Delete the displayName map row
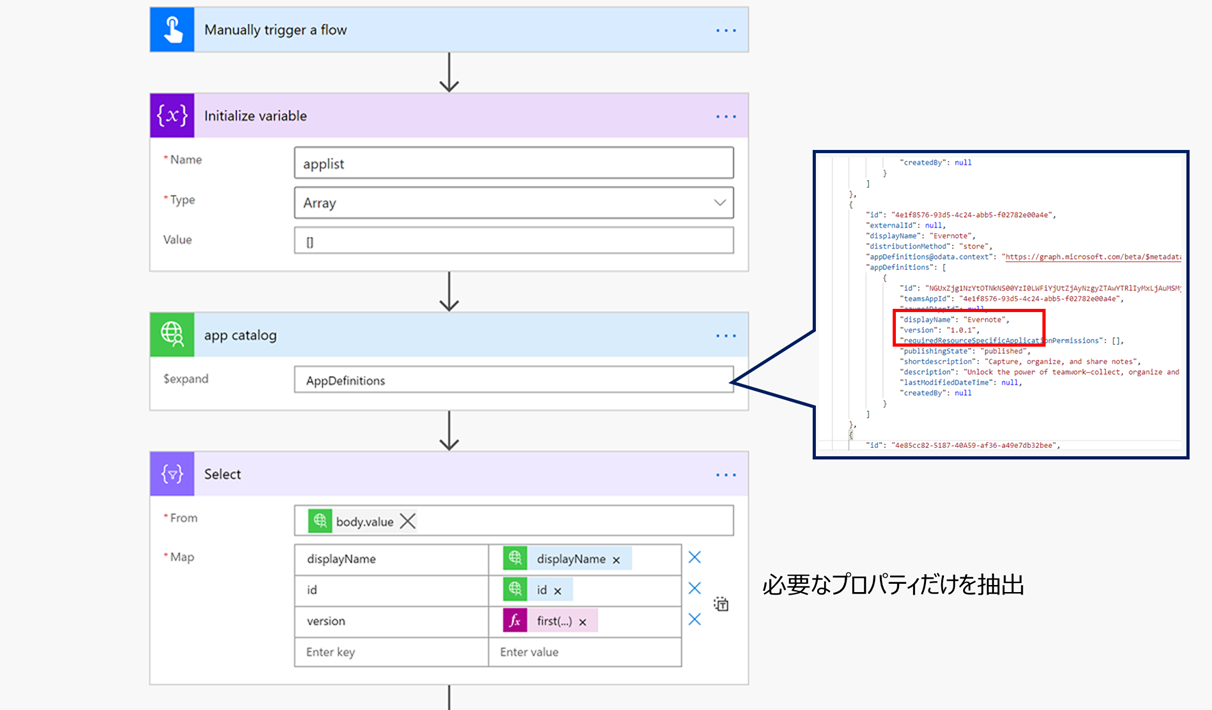 pyautogui.click(x=695, y=558)
